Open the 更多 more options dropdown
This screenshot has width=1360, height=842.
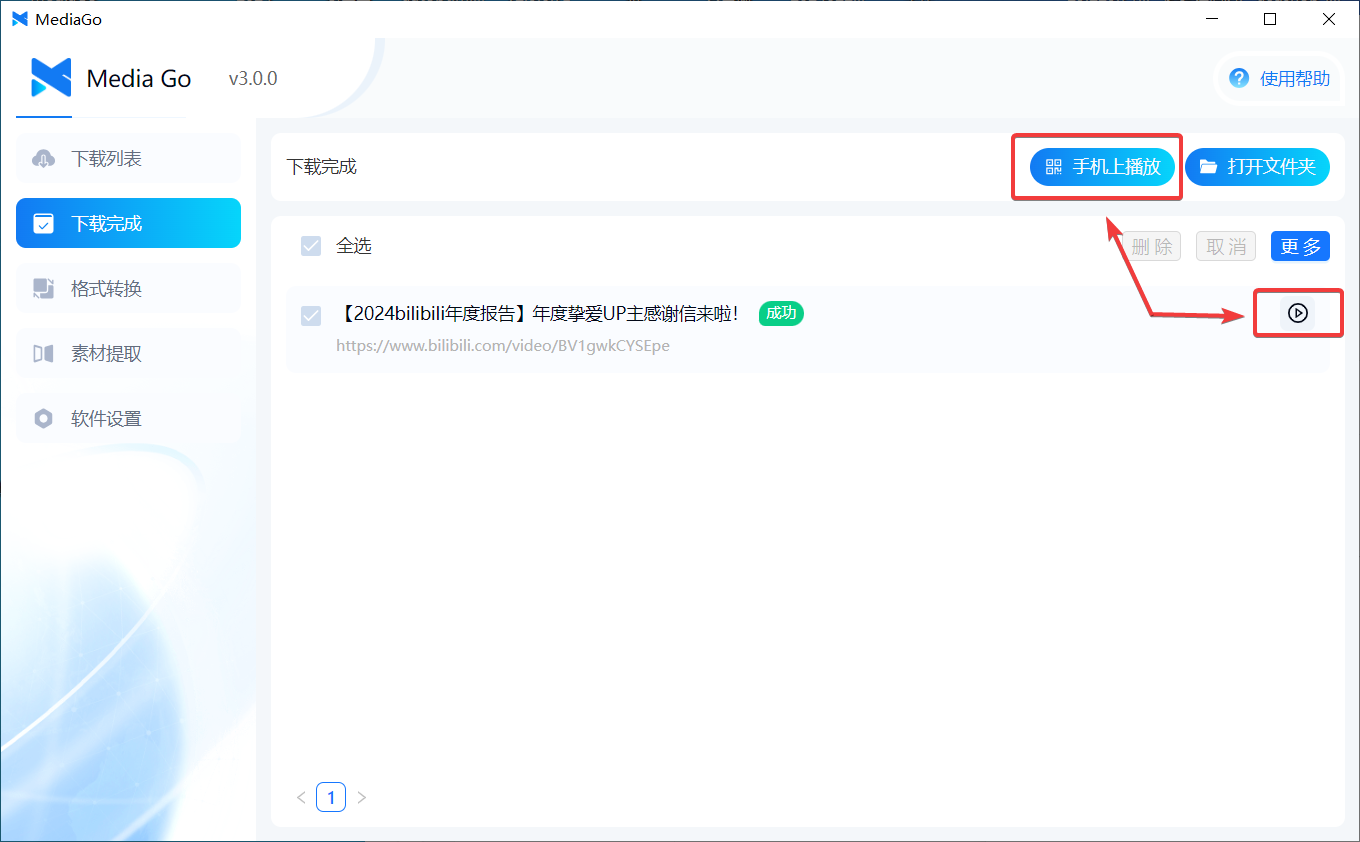(1300, 246)
